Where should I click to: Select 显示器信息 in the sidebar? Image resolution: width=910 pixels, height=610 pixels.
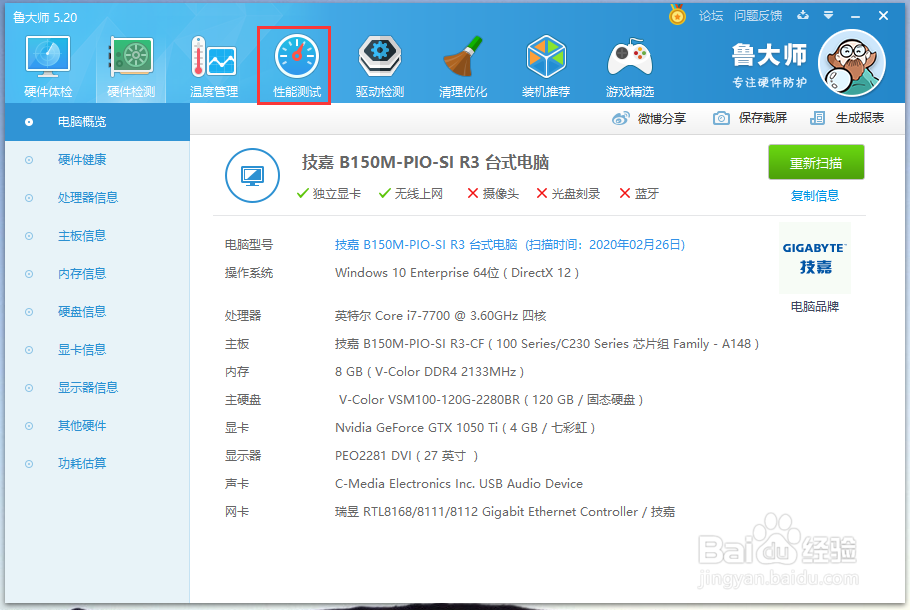98,388
